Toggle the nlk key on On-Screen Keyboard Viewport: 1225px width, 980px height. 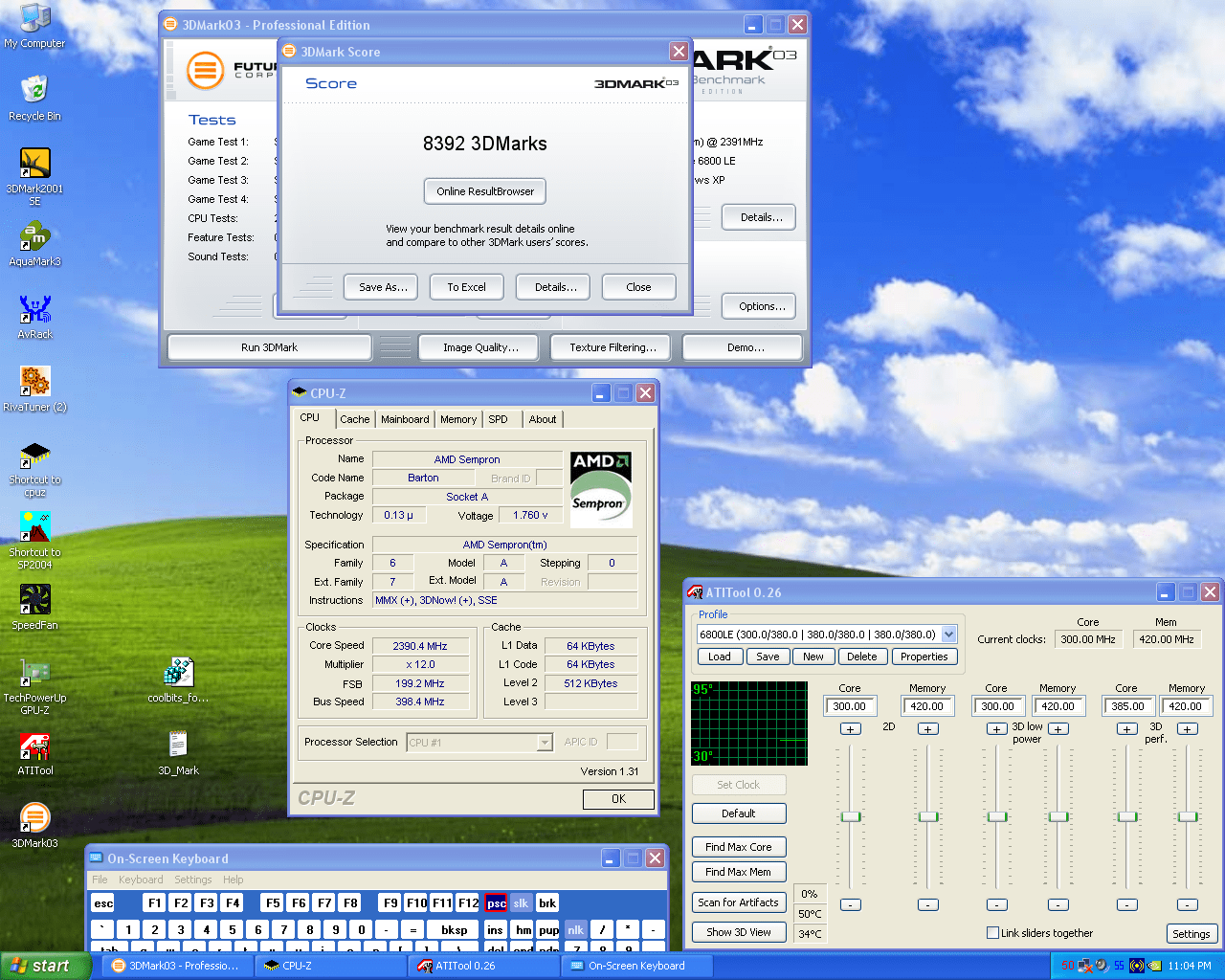point(575,929)
